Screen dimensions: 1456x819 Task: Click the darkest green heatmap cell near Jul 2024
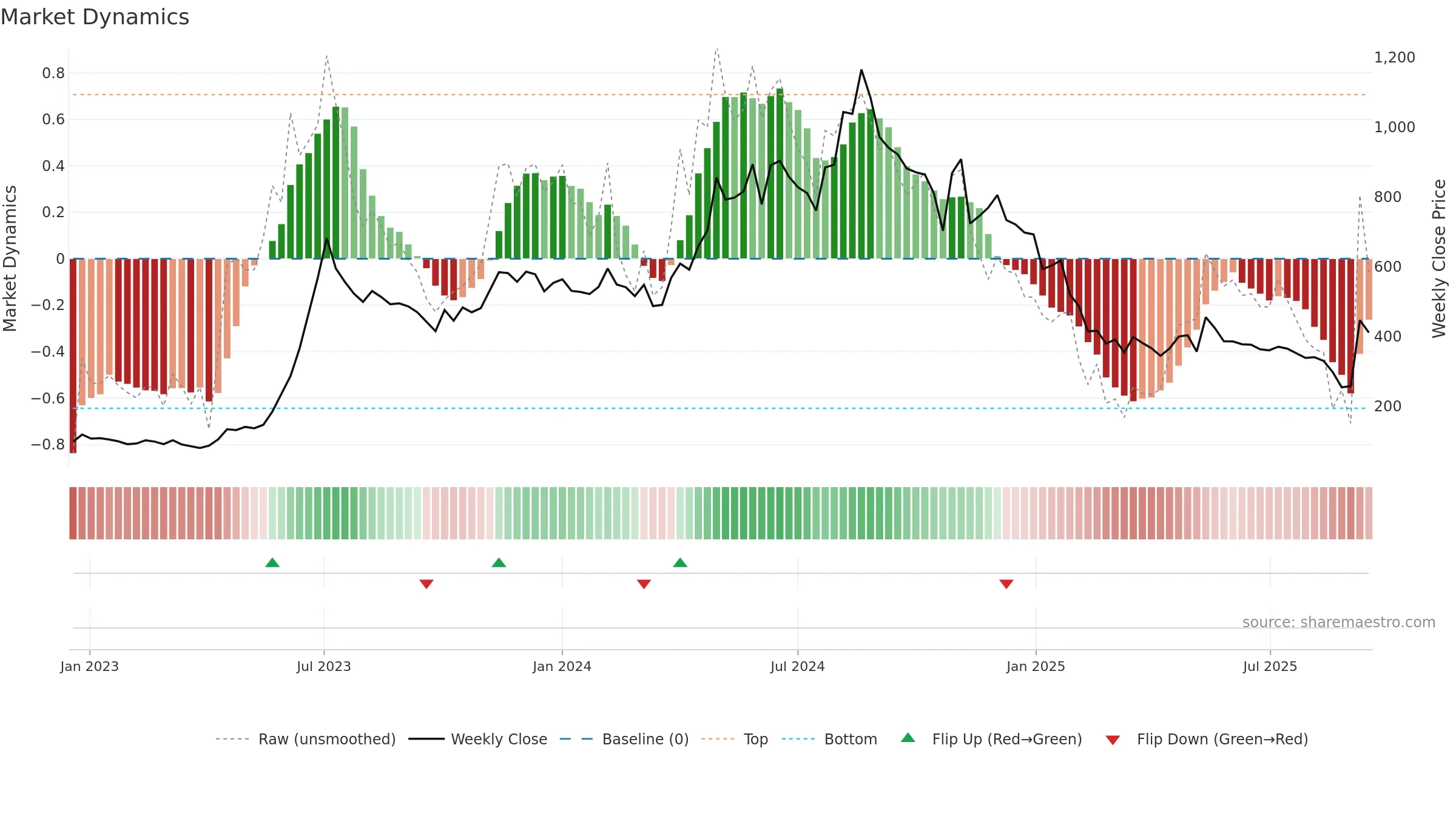(x=780, y=513)
